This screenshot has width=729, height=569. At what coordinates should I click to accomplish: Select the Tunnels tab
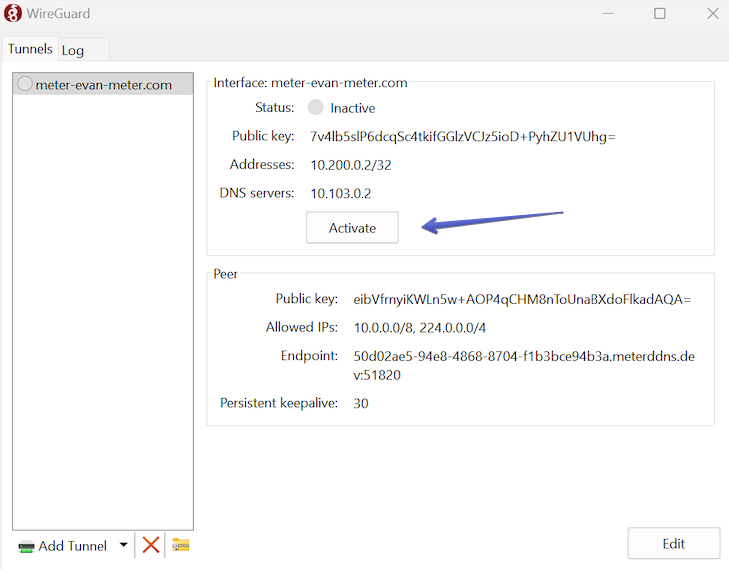pyautogui.click(x=30, y=49)
